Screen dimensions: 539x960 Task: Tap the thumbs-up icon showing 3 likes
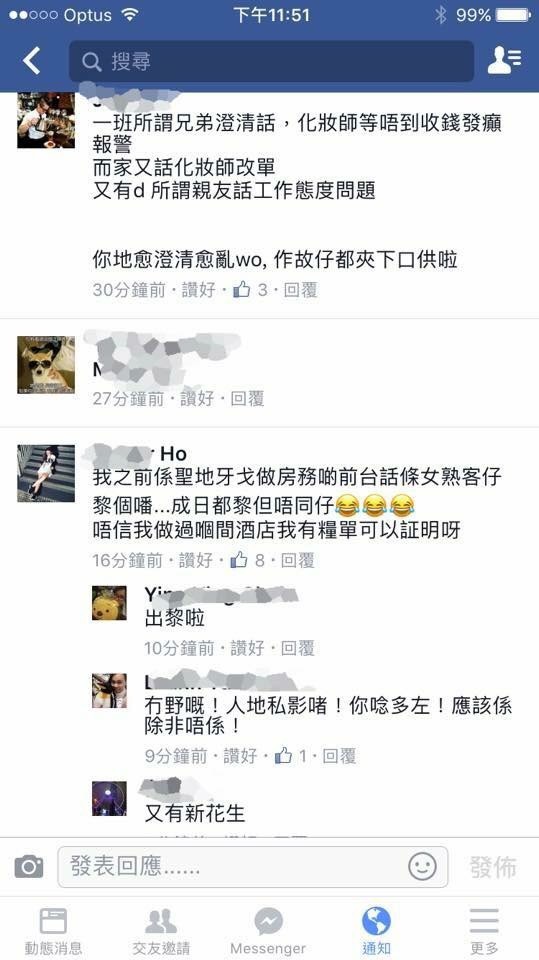[x=241, y=290]
